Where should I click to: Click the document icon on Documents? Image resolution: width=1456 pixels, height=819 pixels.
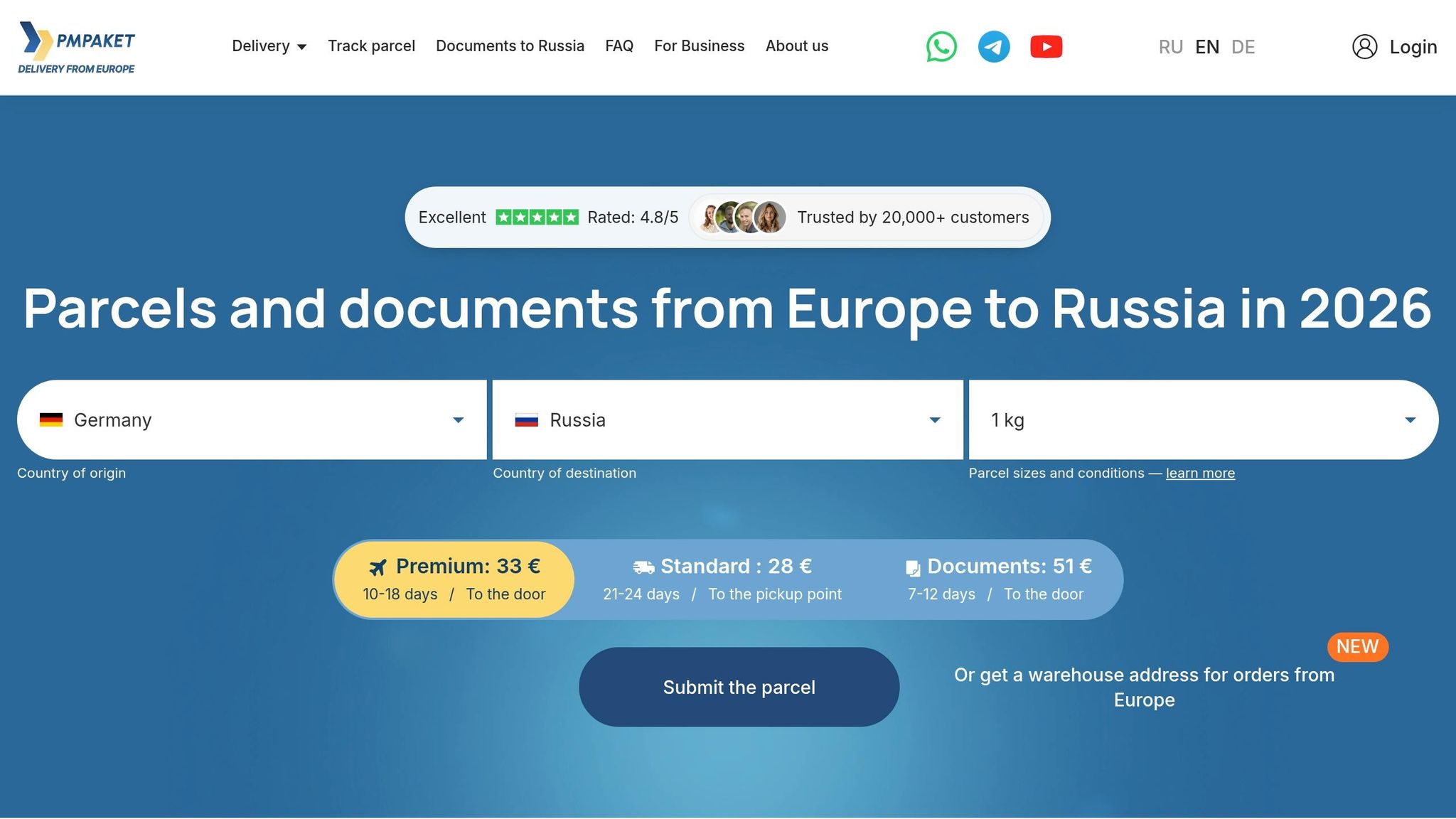click(913, 568)
